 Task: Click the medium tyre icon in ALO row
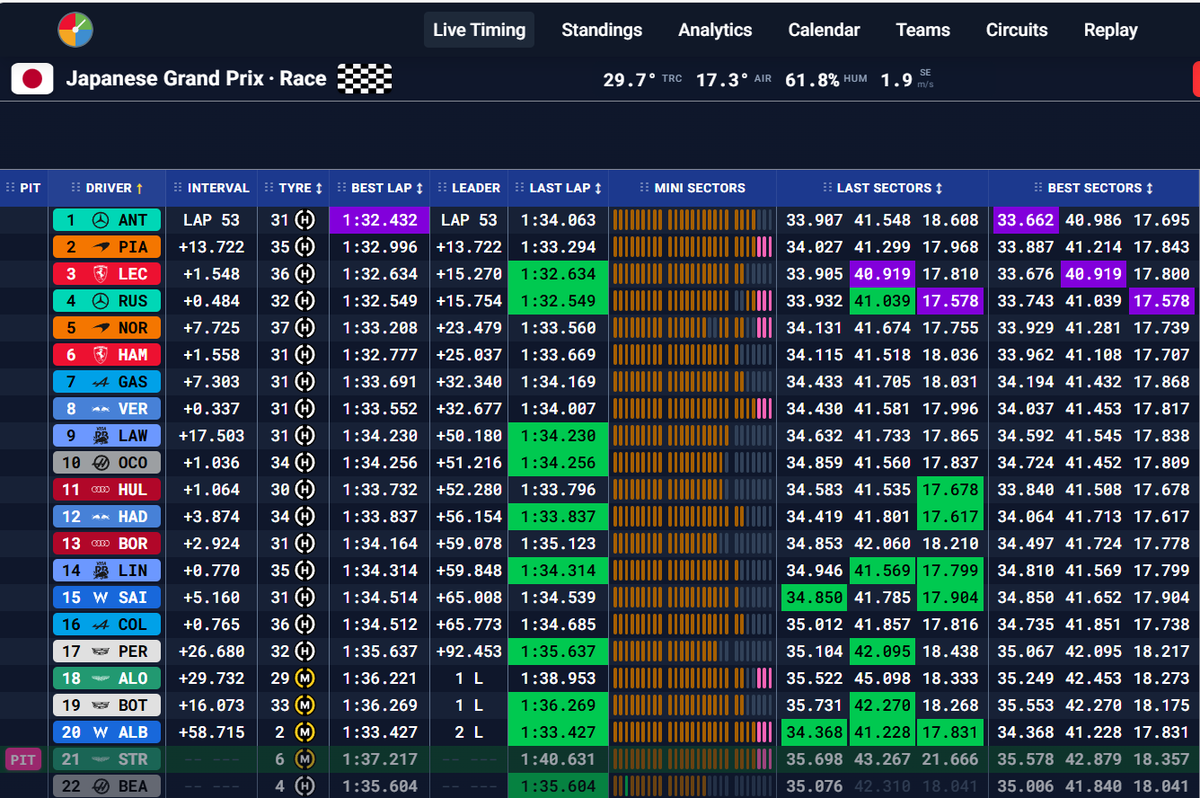pos(305,679)
